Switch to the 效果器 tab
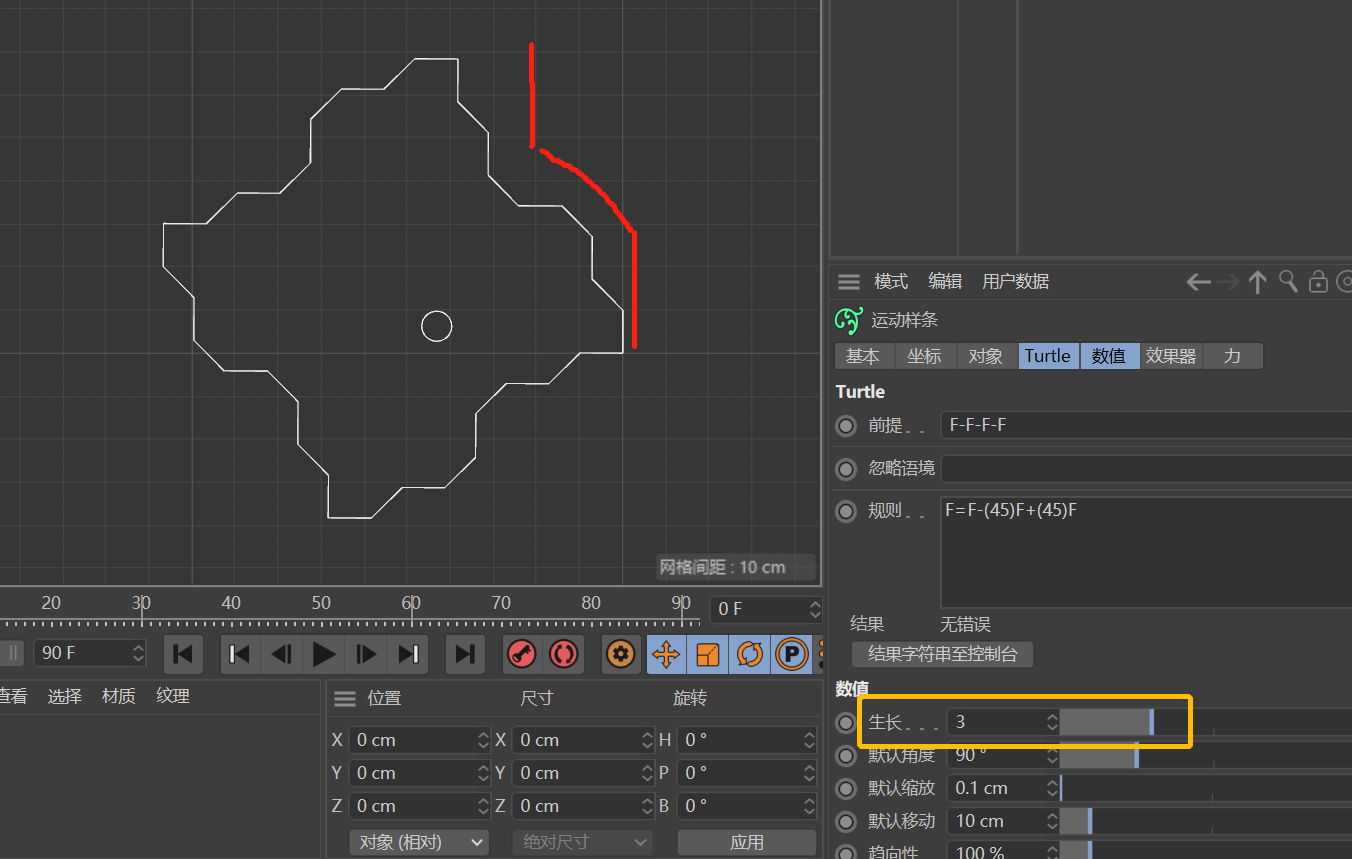Screen dimensions: 1352x859 [1171, 356]
